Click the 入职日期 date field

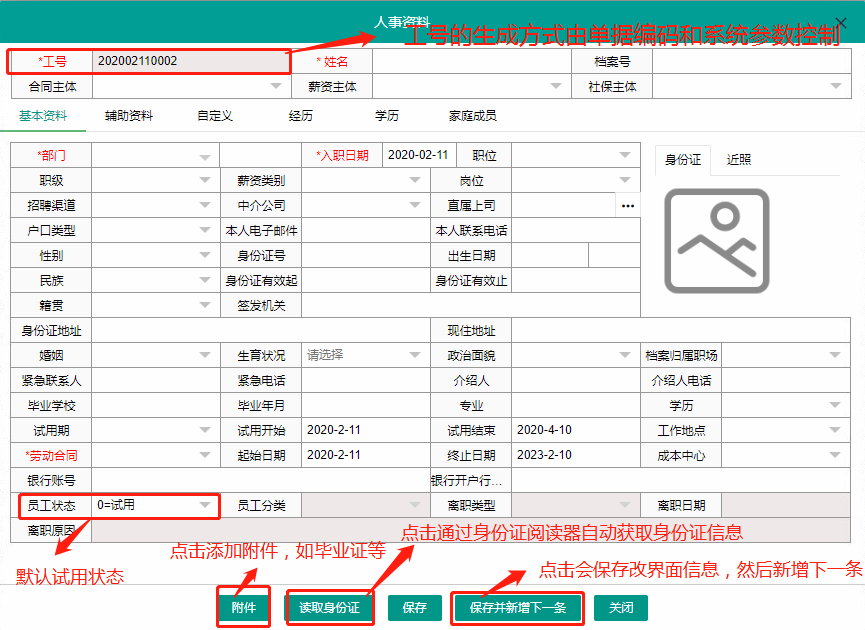pyautogui.click(x=418, y=155)
